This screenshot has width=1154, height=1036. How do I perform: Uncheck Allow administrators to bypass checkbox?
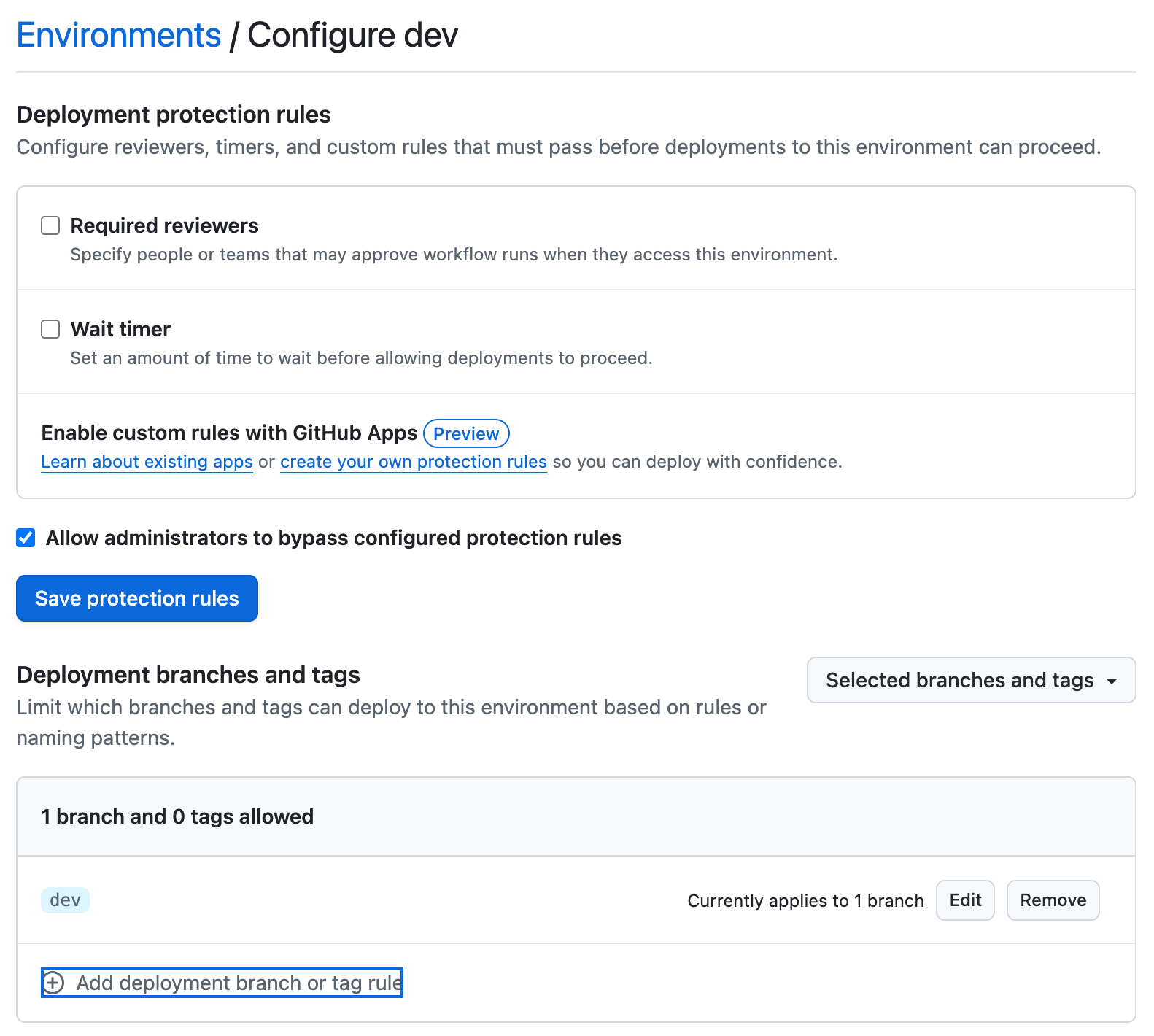pyautogui.click(x=26, y=538)
